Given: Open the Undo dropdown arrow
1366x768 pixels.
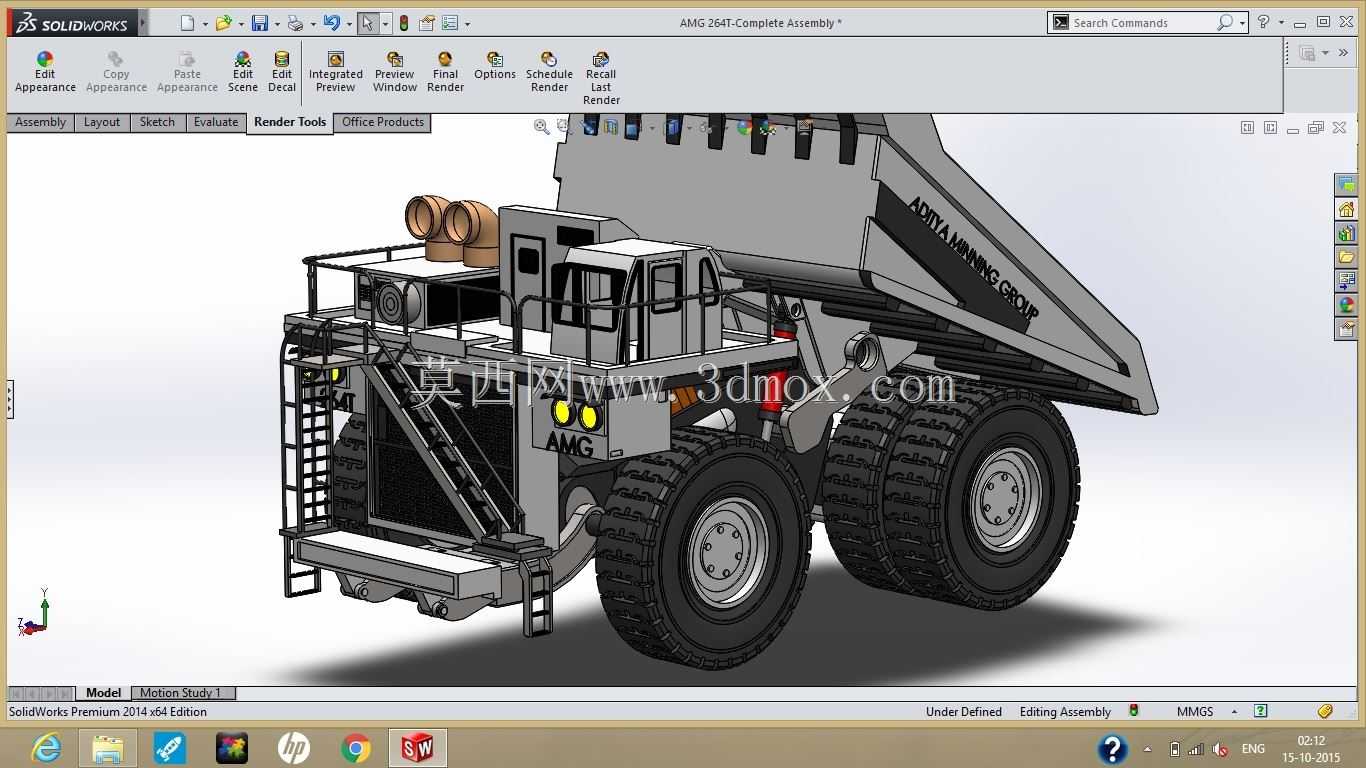Looking at the screenshot, I should click(348, 24).
